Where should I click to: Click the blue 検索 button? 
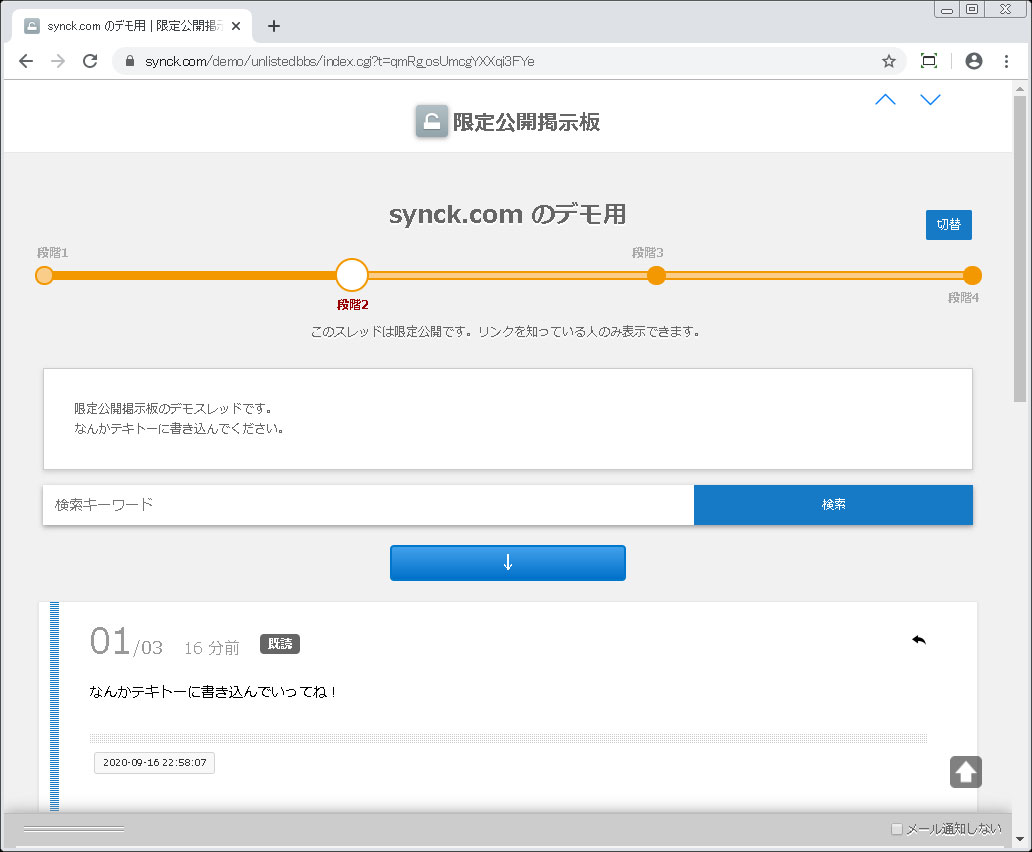833,505
